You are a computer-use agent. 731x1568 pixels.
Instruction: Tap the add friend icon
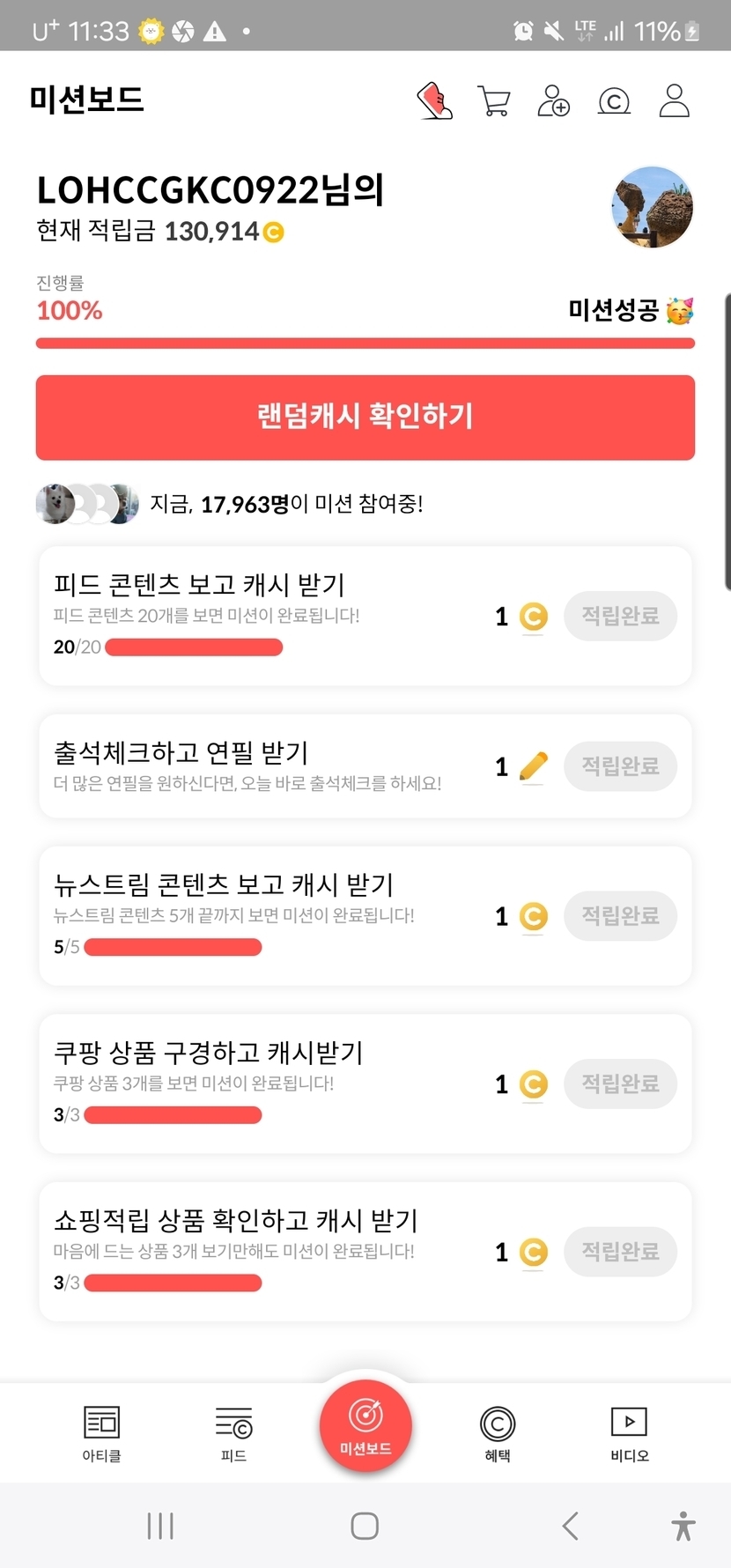click(x=553, y=101)
